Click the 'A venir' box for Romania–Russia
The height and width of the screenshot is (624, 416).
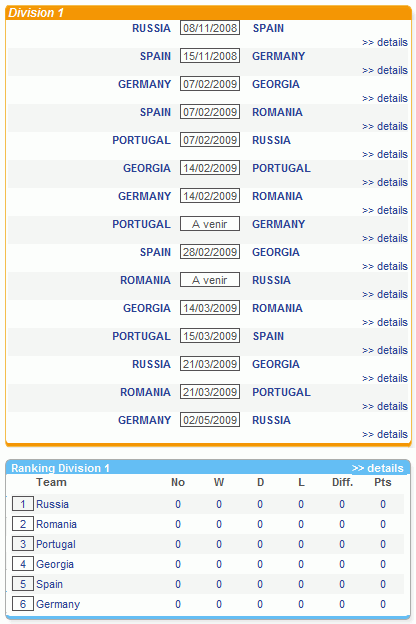coord(210,280)
